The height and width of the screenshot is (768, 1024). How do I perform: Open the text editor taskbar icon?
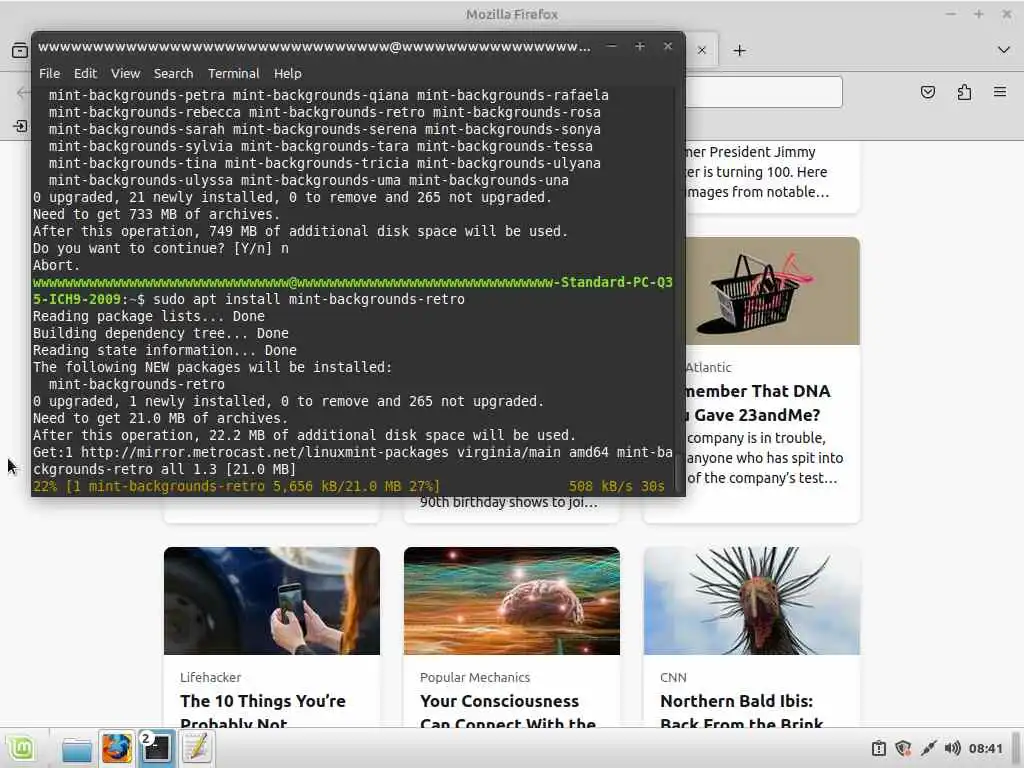coord(197,748)
